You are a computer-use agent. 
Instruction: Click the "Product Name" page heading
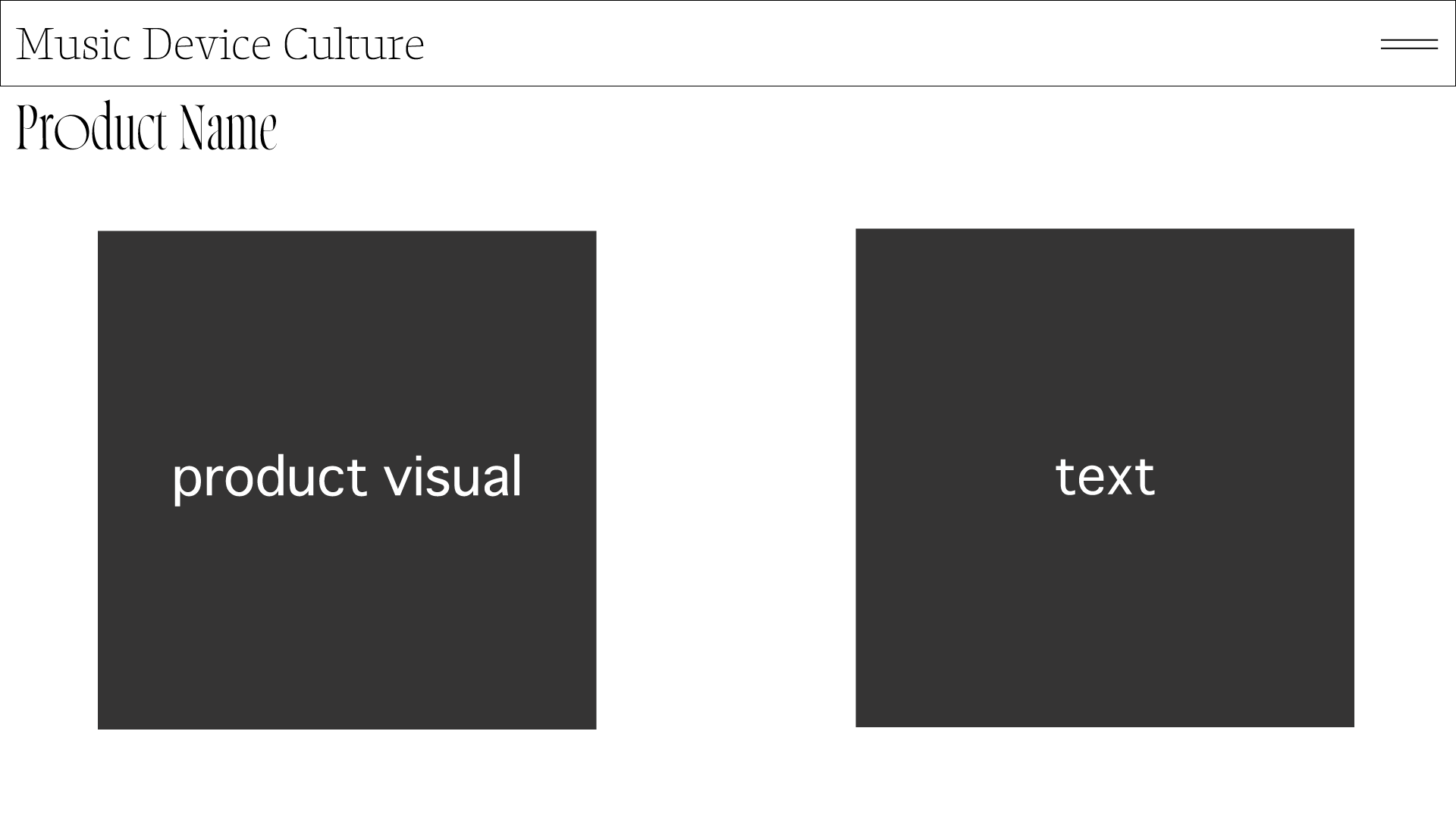pyautogui.click(x=146, y=127)
